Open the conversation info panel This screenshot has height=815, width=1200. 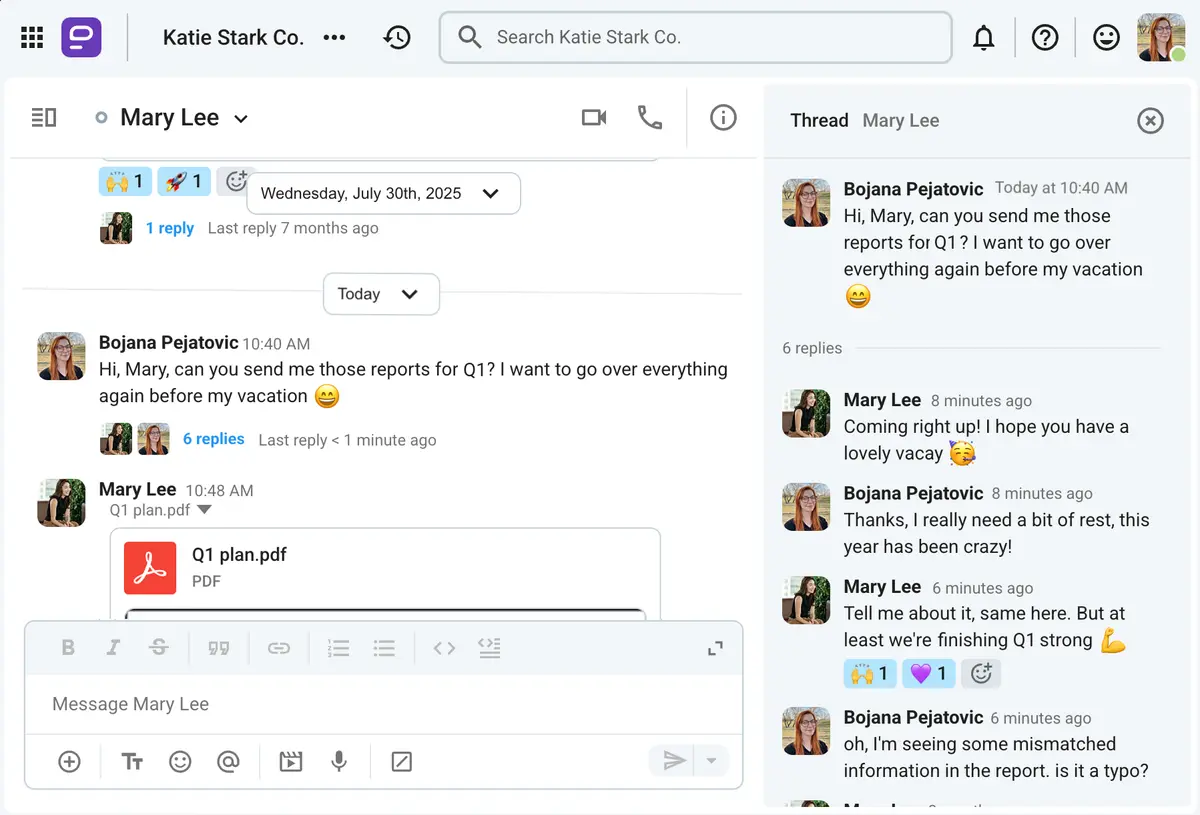tap(723, 118)
